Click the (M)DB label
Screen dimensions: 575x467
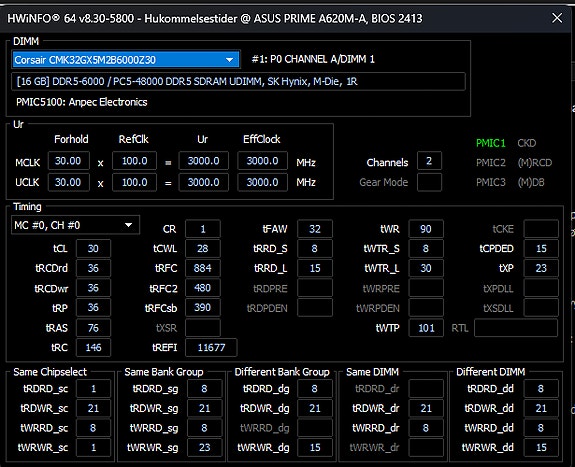click(531, 182)
